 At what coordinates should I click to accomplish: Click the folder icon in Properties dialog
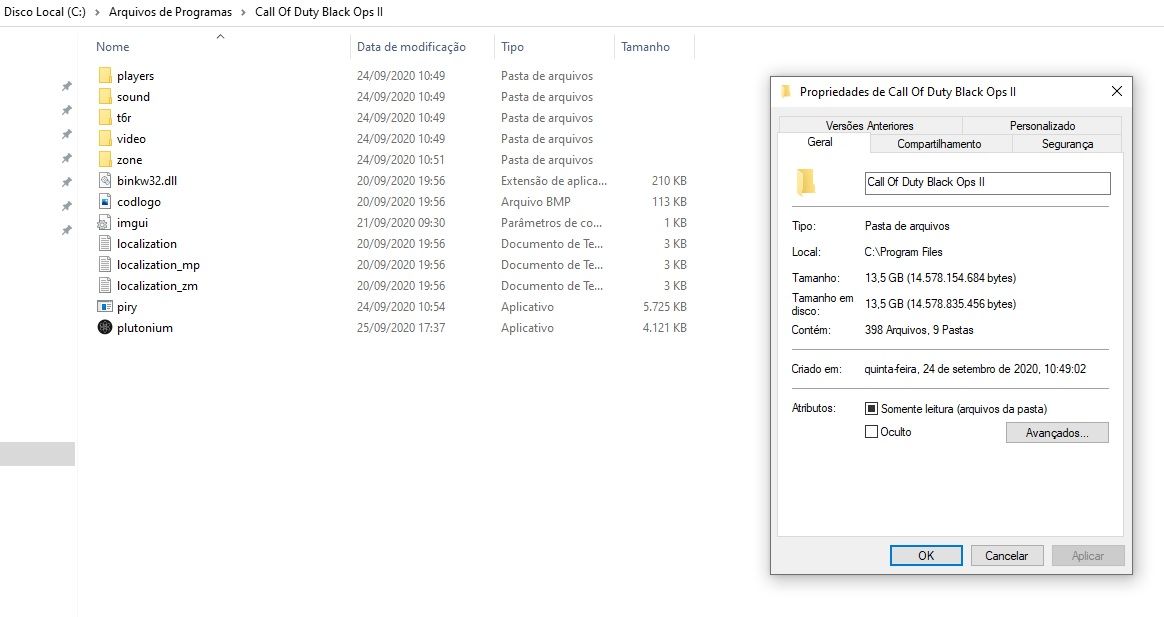click(805, 182)
